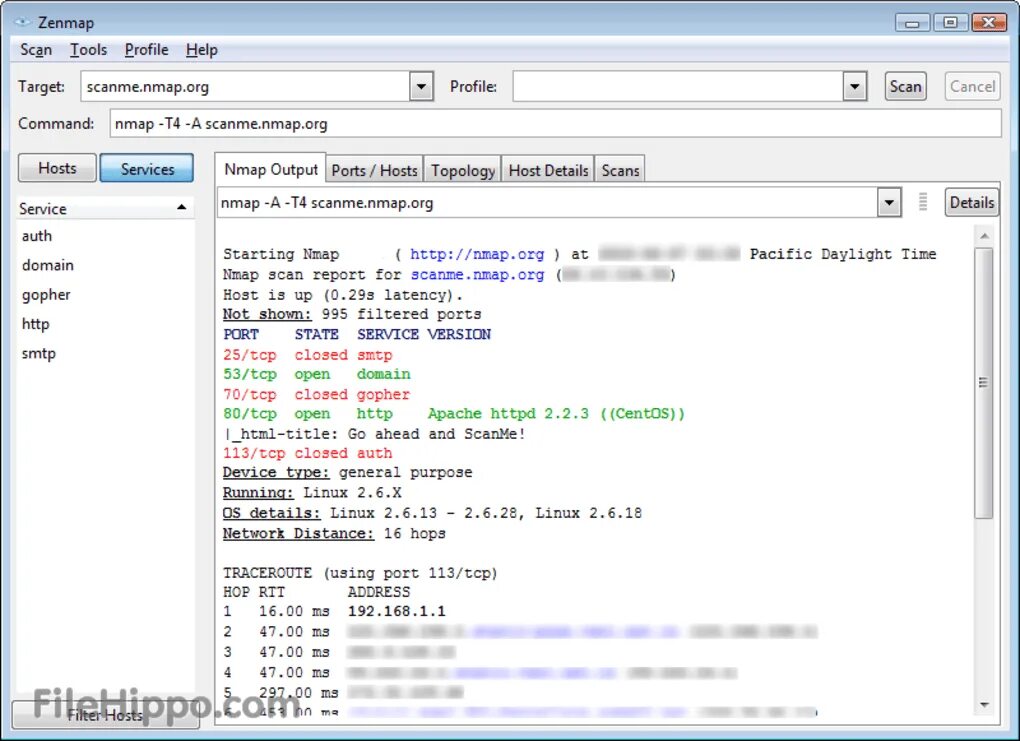This screenshot has height=741, width=1020.
Task: Click the html-title 'Go ahead and ScanMe!' line
Action: [375, 434]
